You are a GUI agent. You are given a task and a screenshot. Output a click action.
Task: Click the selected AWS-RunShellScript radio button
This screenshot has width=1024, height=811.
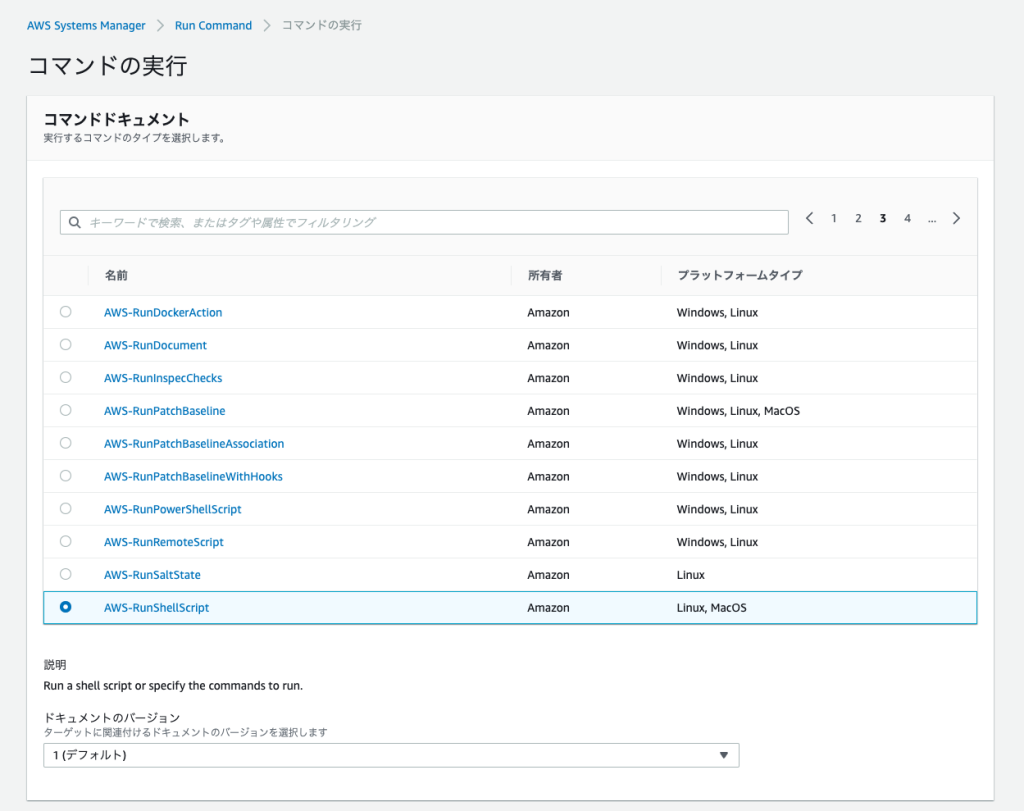click(65, 607)
